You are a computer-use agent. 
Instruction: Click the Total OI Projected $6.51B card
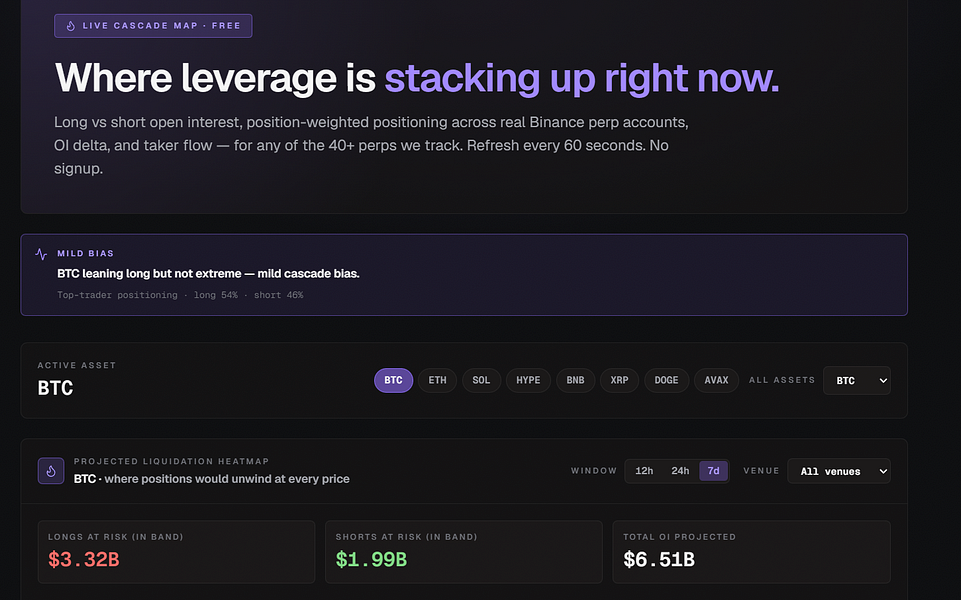click(751, 552)
